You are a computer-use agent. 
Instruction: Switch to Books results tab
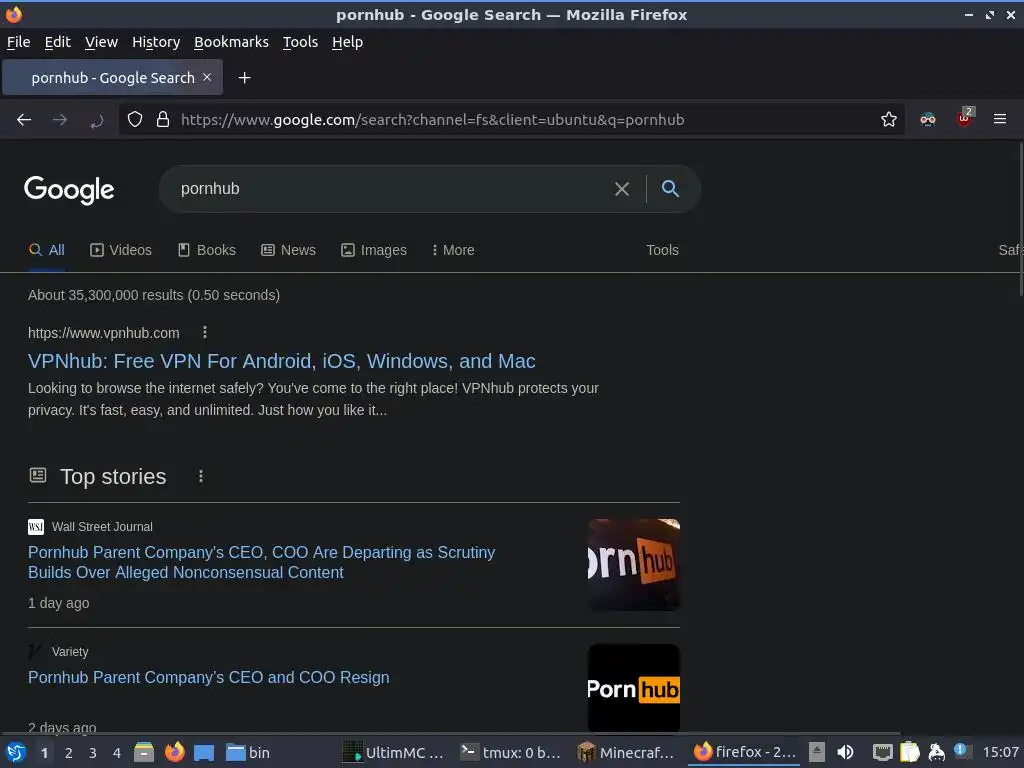tap(206, 250)
